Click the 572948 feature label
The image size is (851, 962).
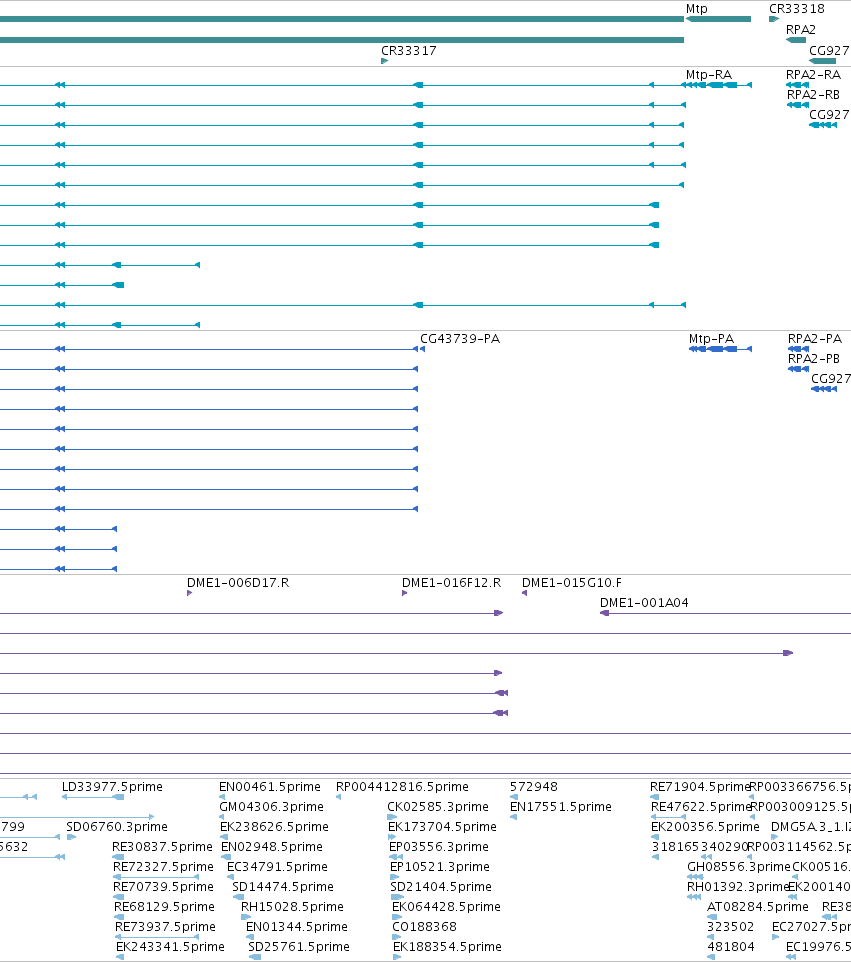tap(534, 787)
